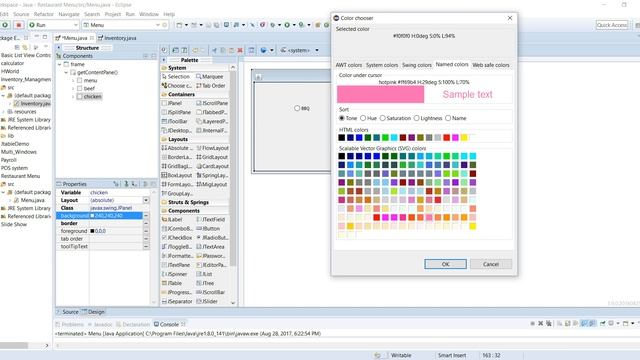Select the JSpinner palette component
Viewport: 640px width, 360px height.
(x=175, y=274)
